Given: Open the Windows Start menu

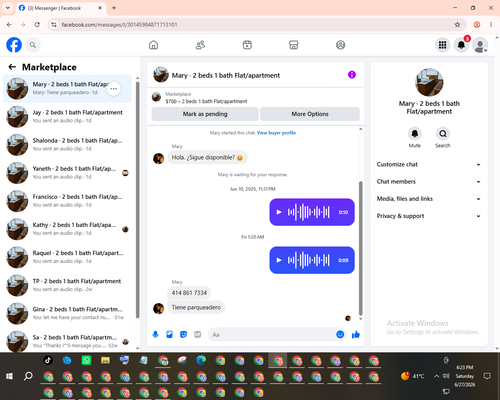Looking at the screenshot, I should (9, 376).
